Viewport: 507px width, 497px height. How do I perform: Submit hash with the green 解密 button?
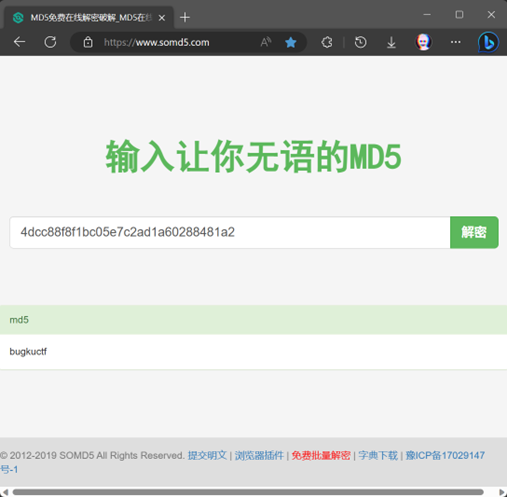coord(474,232)
